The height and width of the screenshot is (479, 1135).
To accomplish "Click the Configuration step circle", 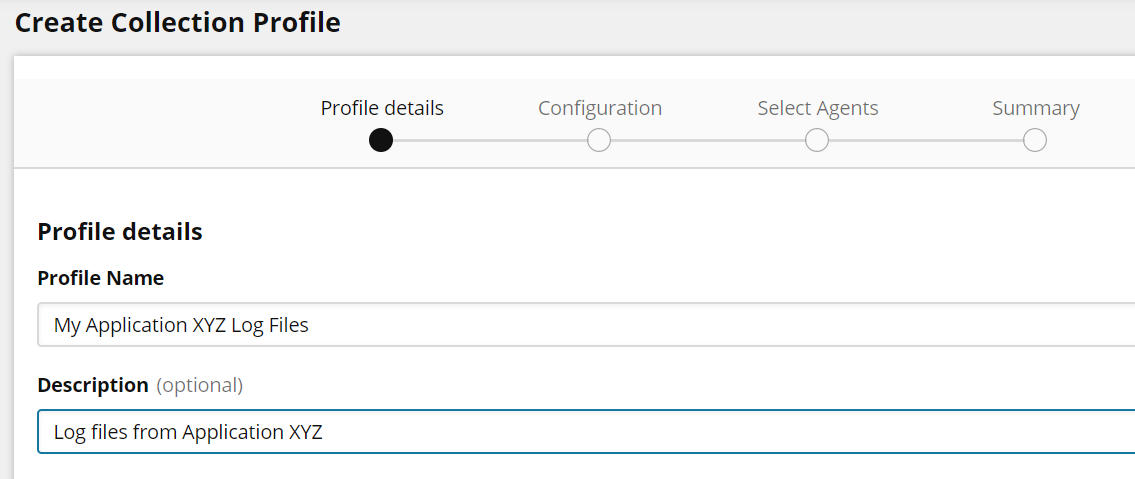I will [599, 140].
